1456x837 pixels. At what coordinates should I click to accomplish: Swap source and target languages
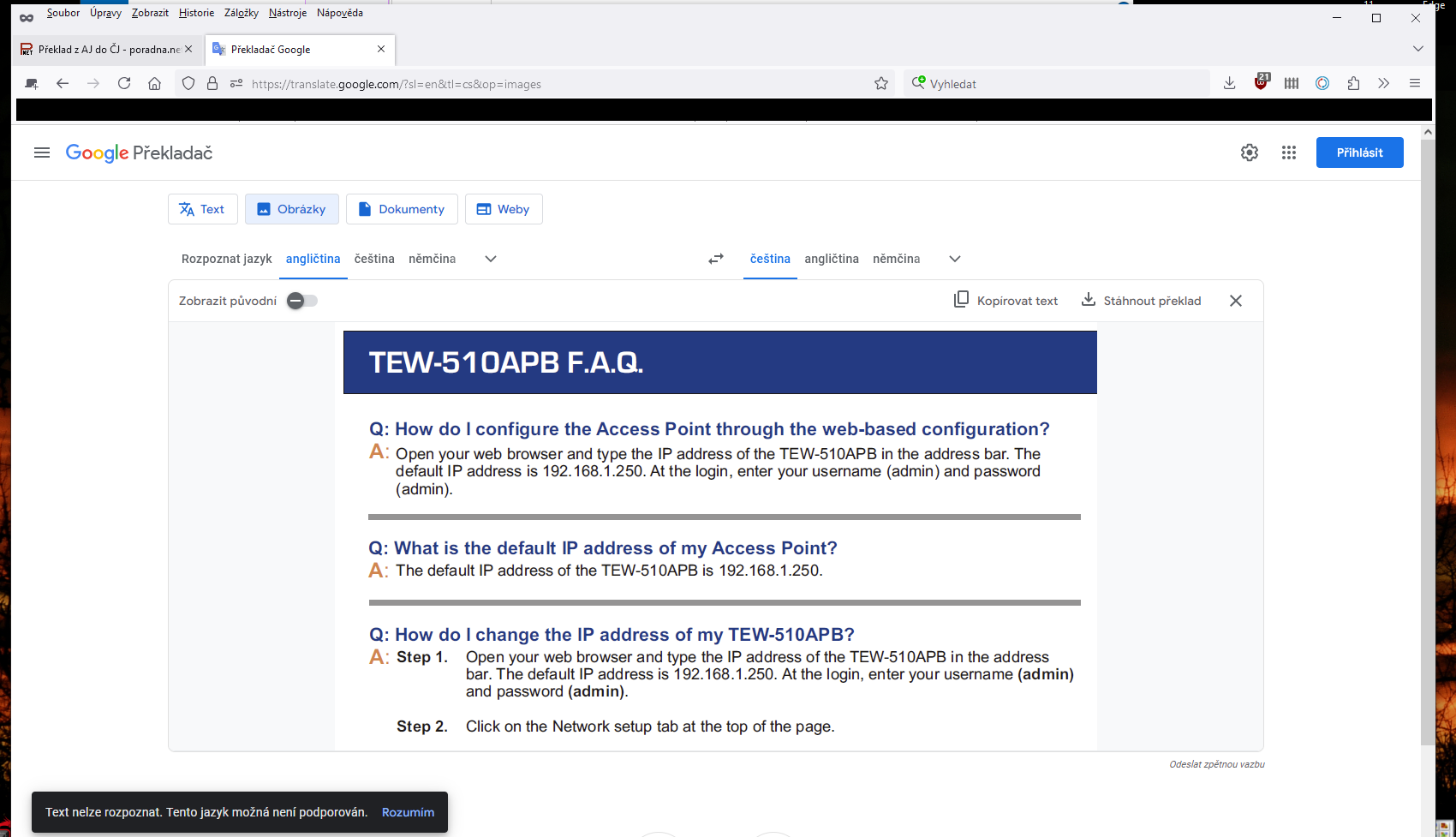tap(716, 259)
